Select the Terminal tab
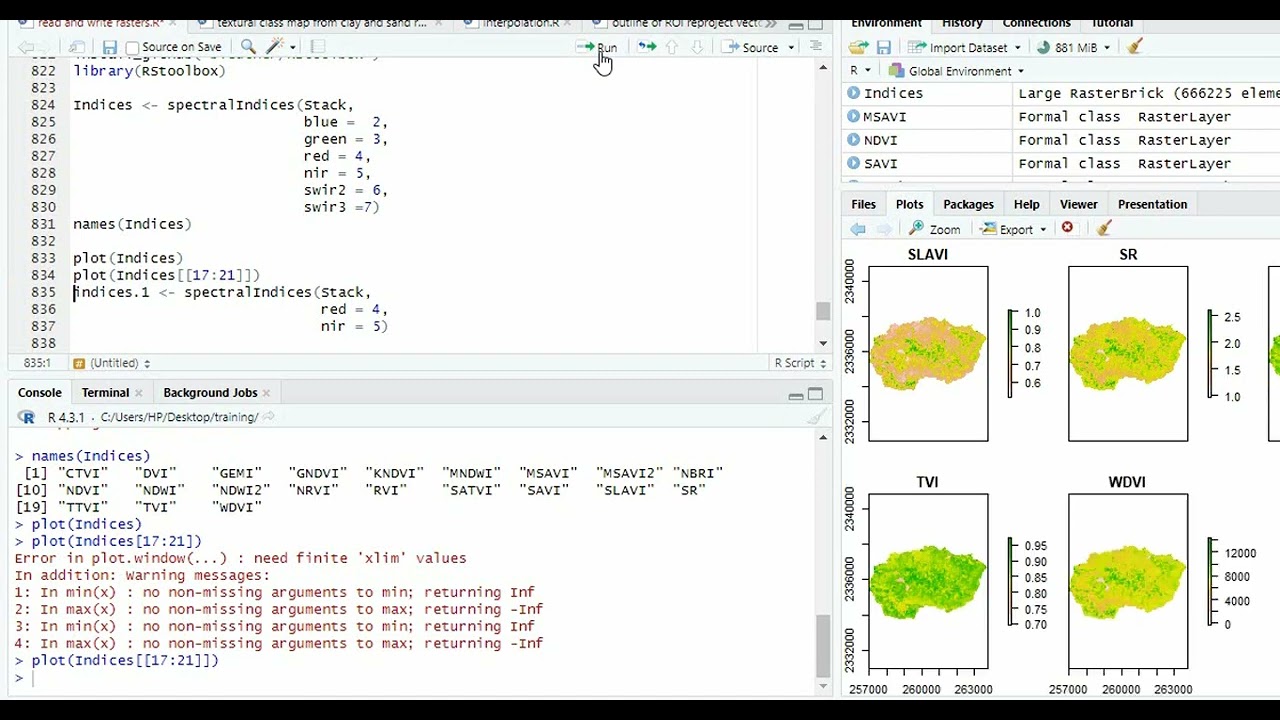The height and width of the screenshot is (720, 1280). point(105,393)
